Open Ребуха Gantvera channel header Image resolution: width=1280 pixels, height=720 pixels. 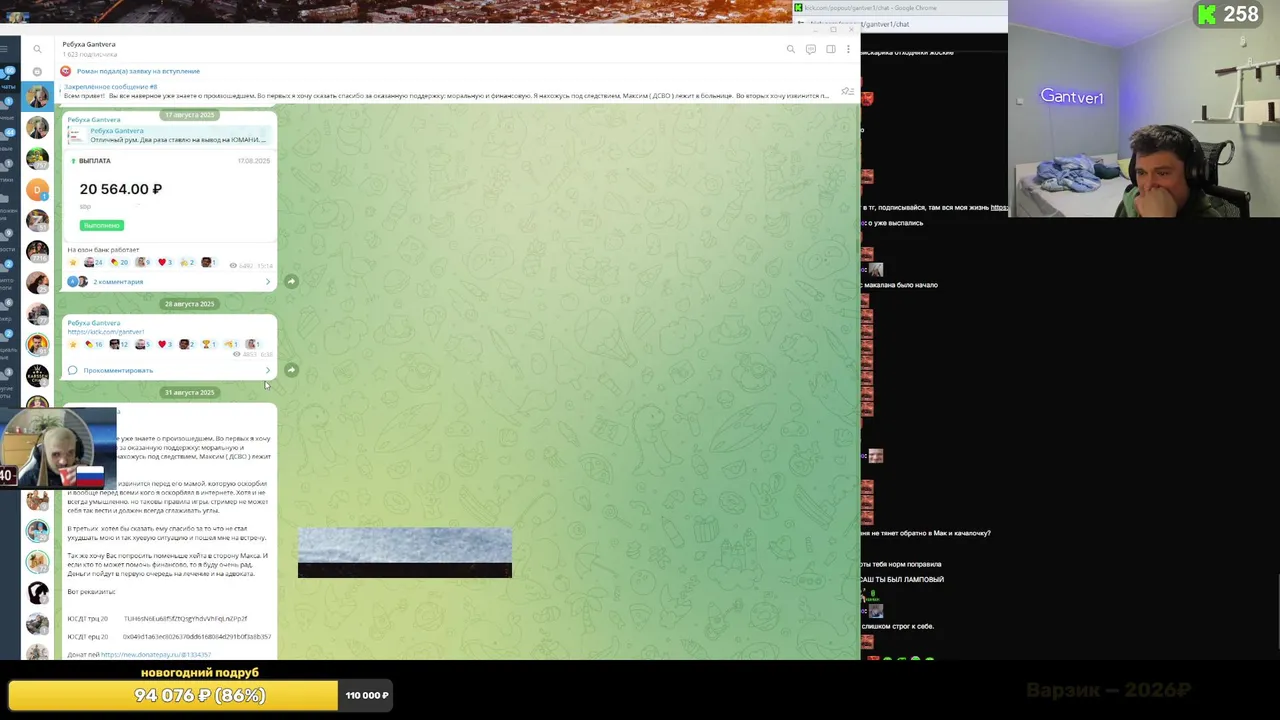[x=89, y=49]
